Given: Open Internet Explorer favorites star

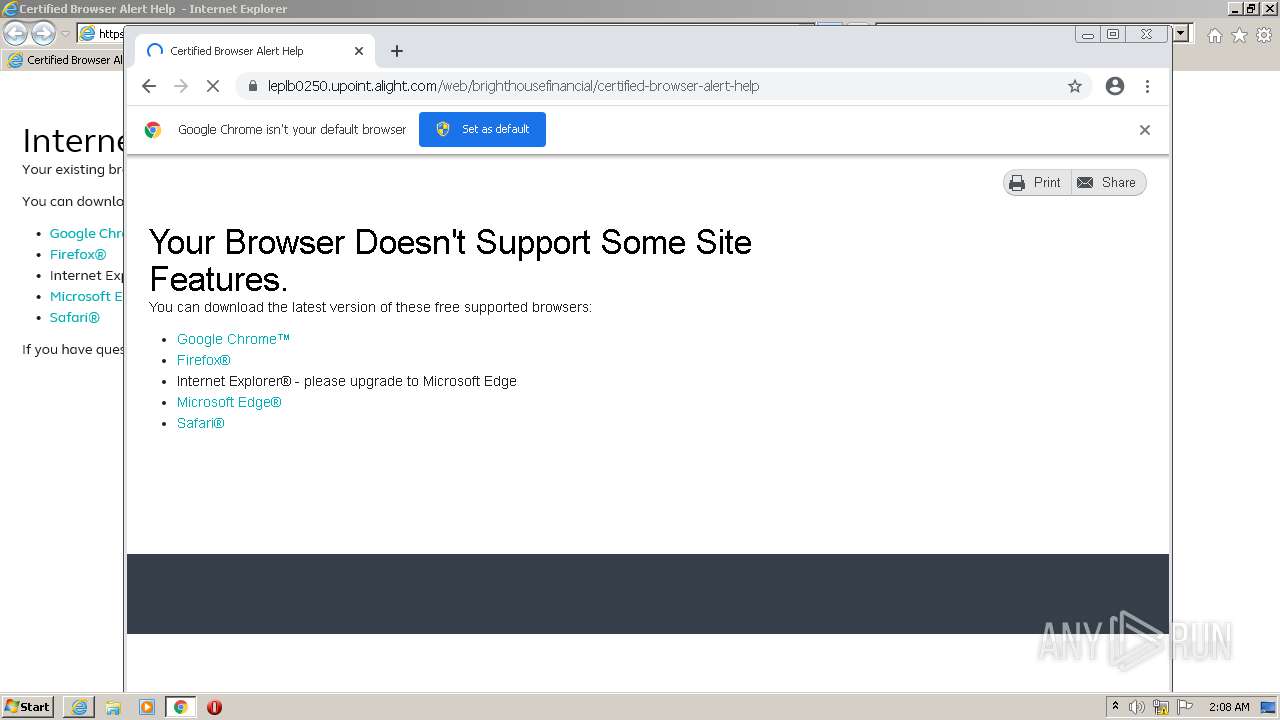Looking at the screenshot, I should click(1239, 35).
